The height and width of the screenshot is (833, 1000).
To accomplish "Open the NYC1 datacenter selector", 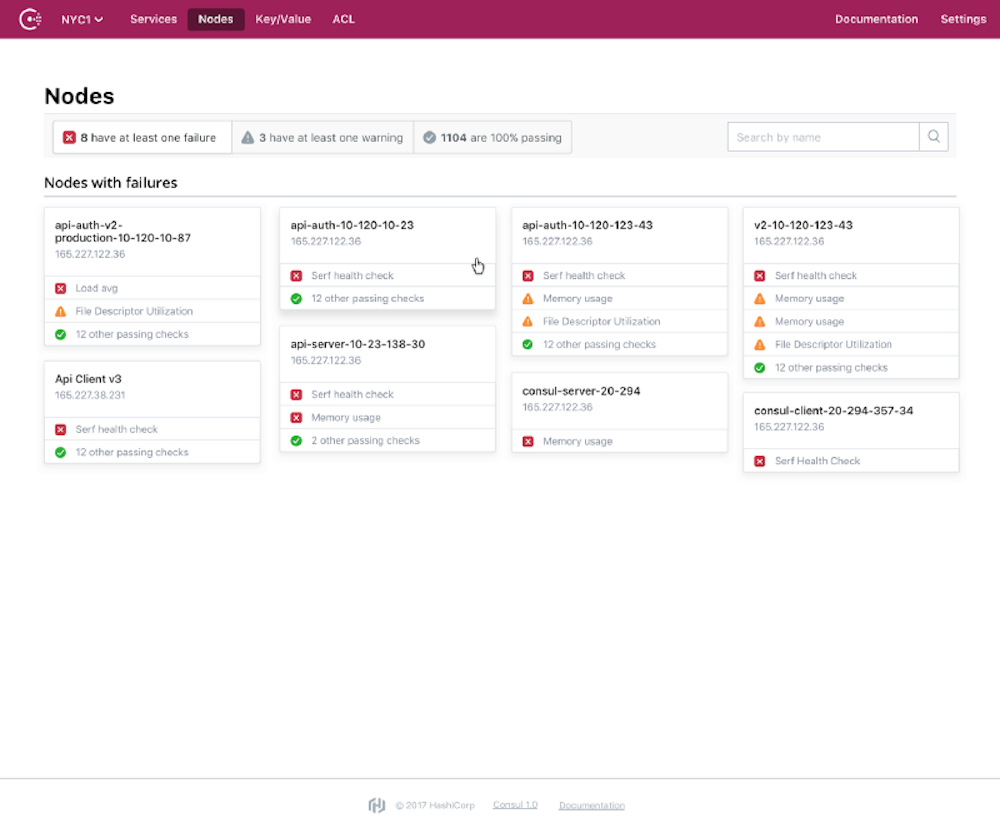I will coord(81,18).
